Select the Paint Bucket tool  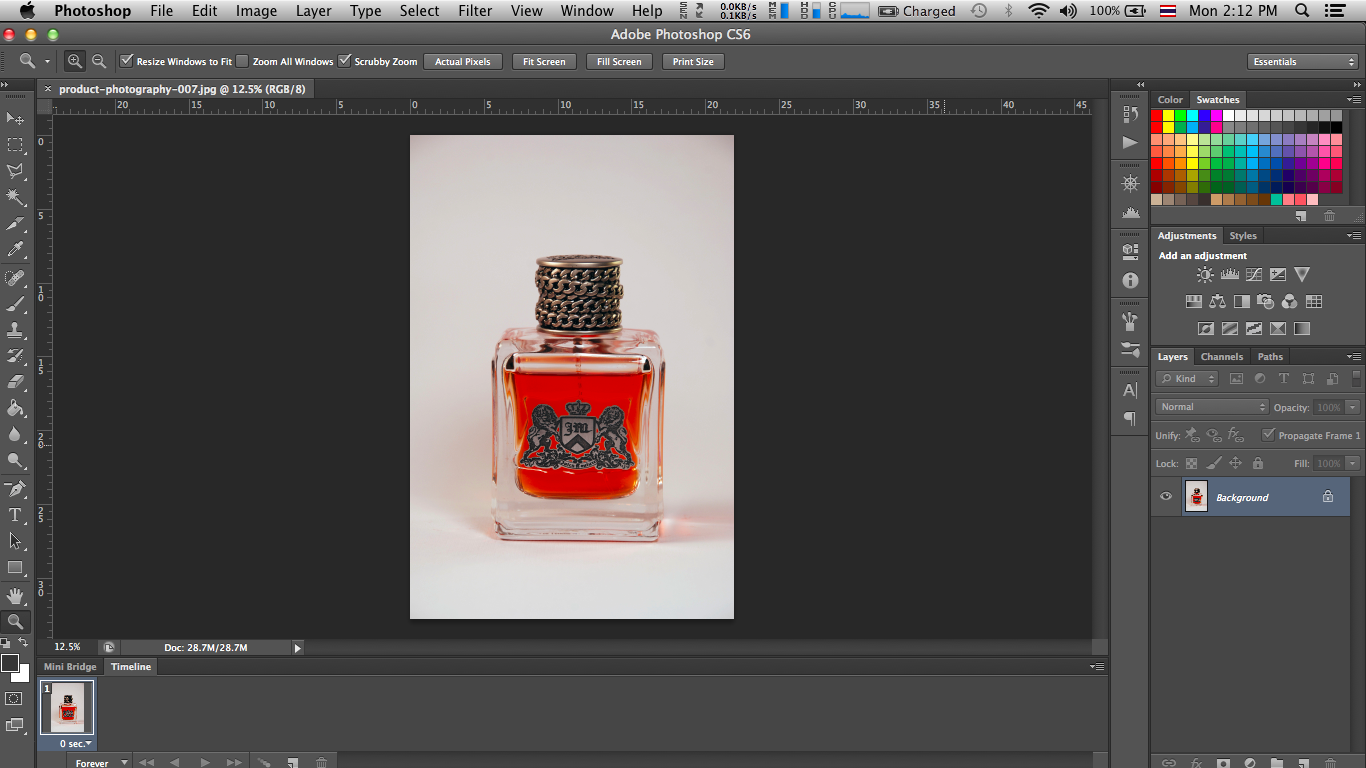[15, 408]
